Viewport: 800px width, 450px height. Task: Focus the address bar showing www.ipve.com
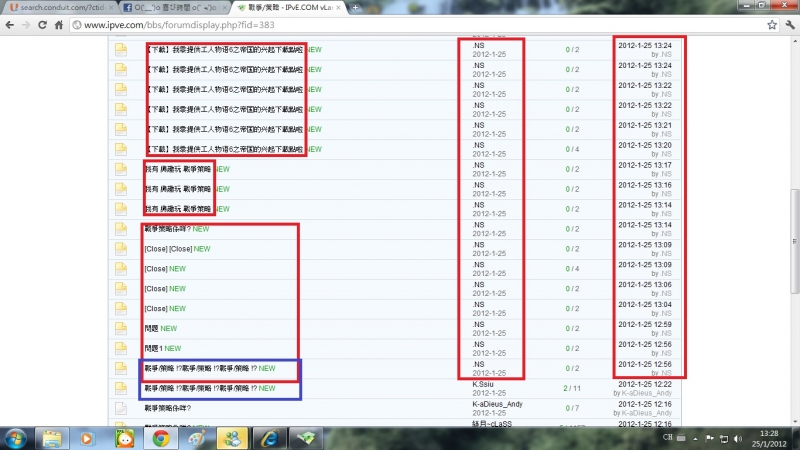tap(418, 24)
